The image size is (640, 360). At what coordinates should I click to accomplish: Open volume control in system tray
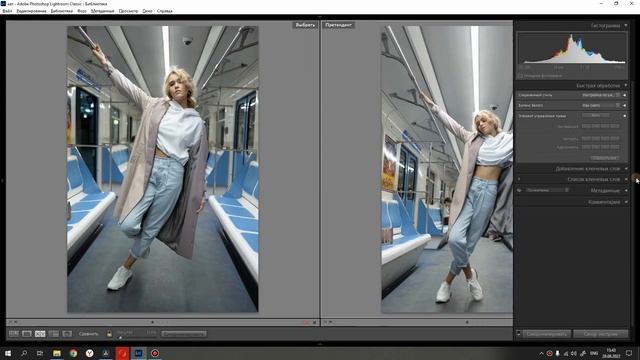[574, 353]
